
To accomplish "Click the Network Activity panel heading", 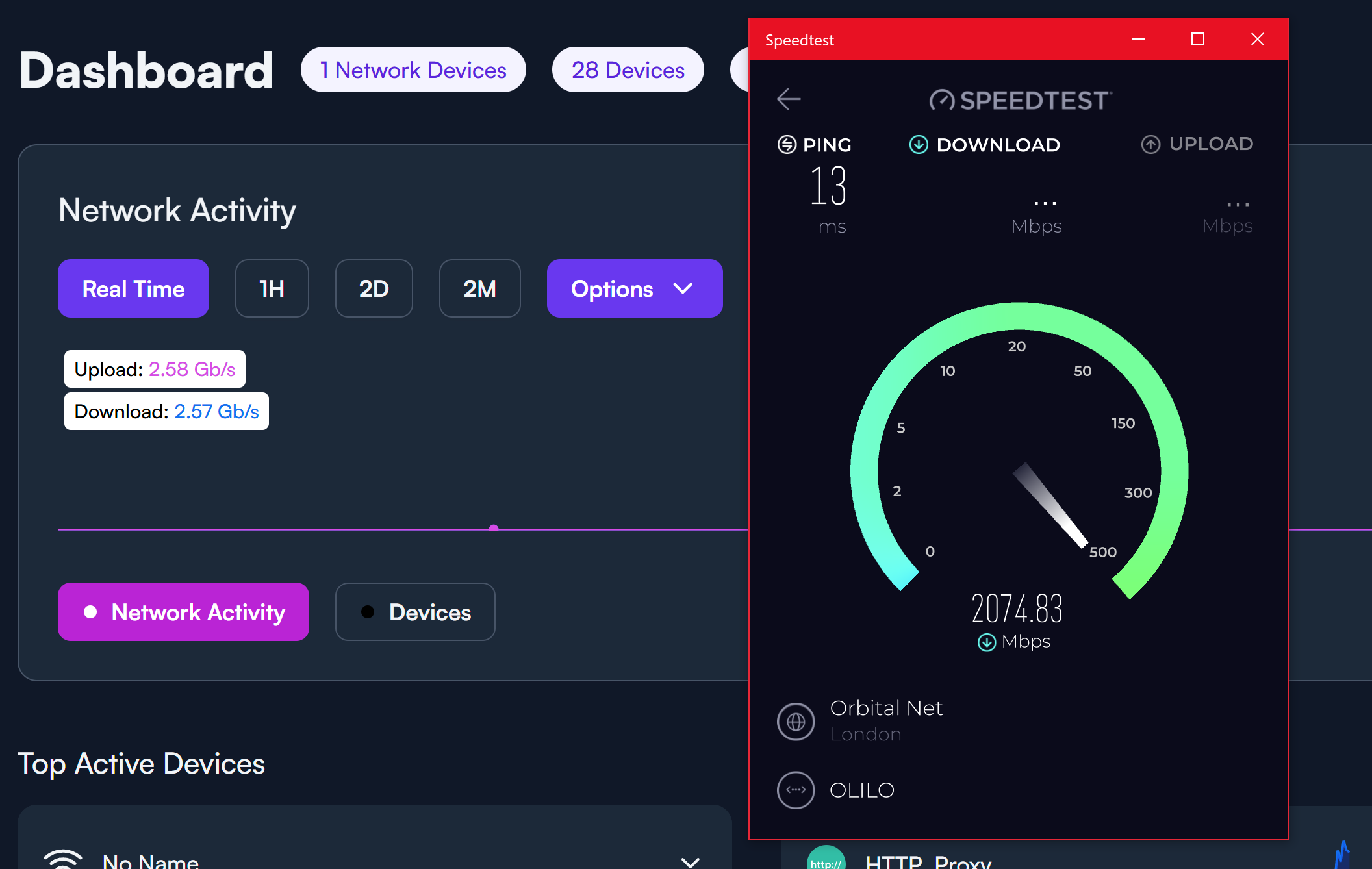I will (177, 211).
